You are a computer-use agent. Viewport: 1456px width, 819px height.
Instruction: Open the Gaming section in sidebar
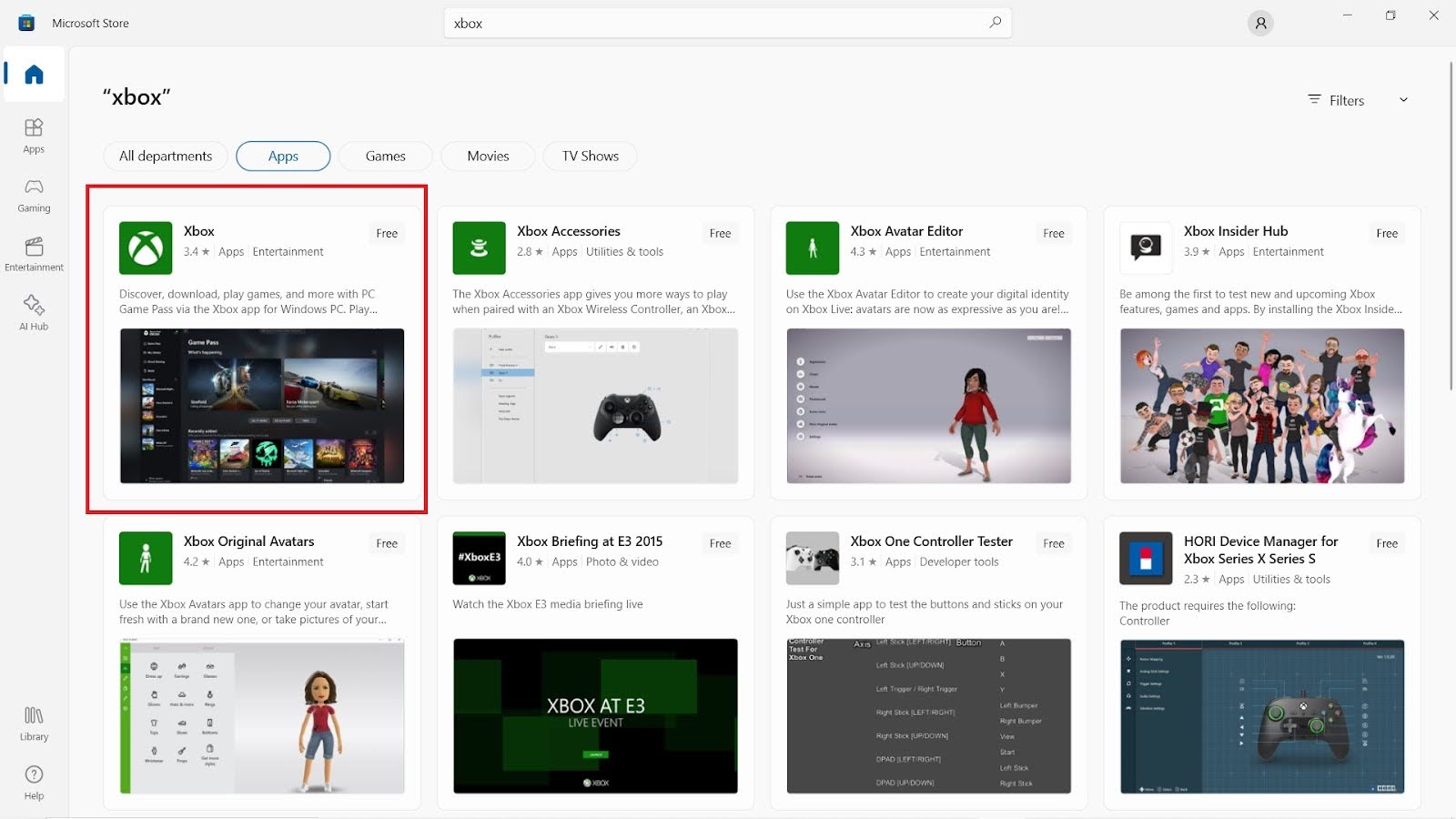[34, 195]
